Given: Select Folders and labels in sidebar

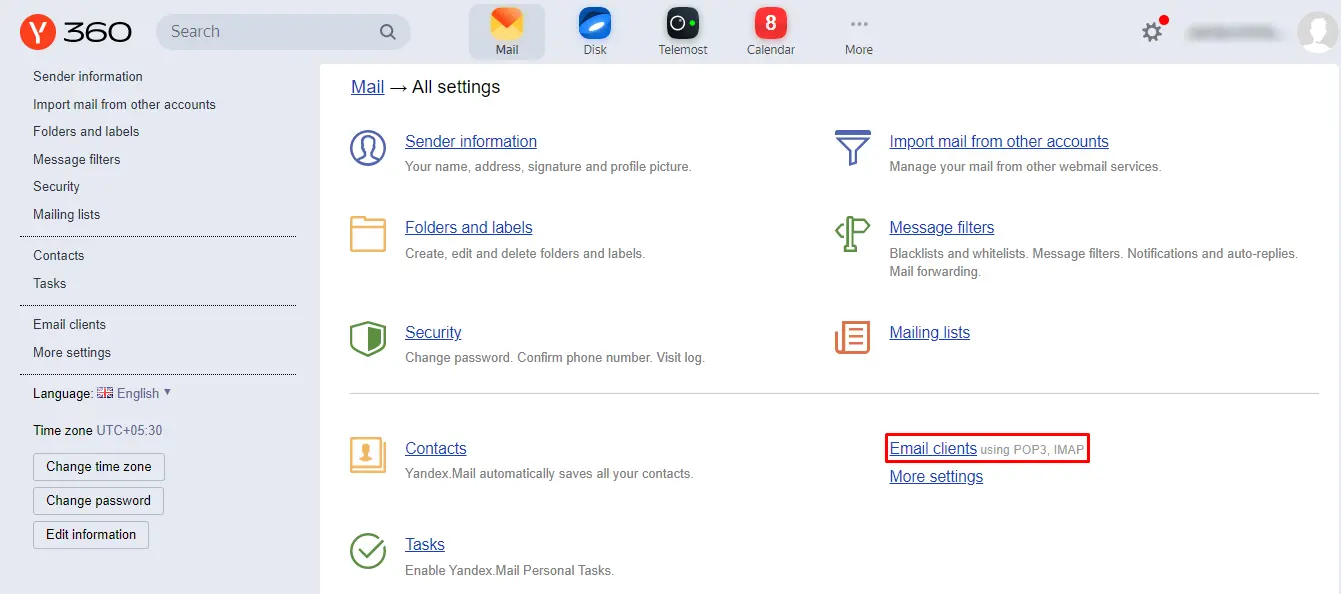Looking at the screenshot, I should tap(86, 131).
